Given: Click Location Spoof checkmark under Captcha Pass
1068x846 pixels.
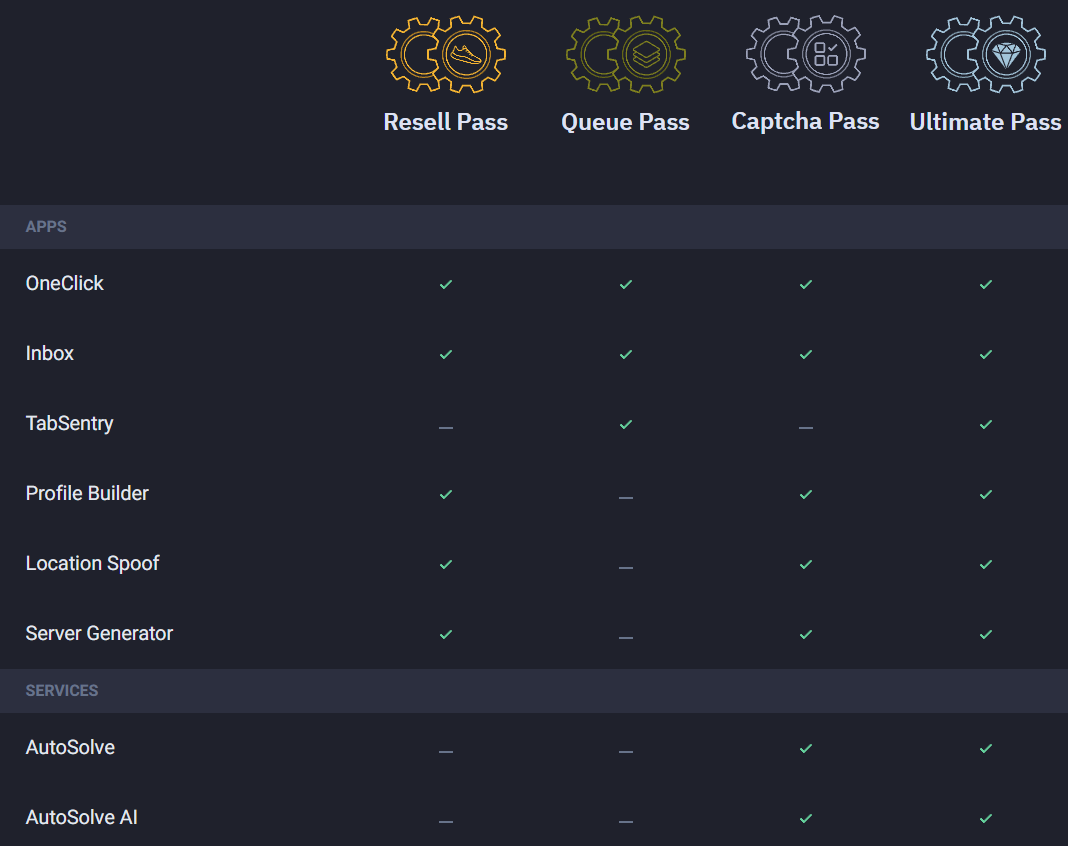Looking at the screenshot, I should (806, 565).
